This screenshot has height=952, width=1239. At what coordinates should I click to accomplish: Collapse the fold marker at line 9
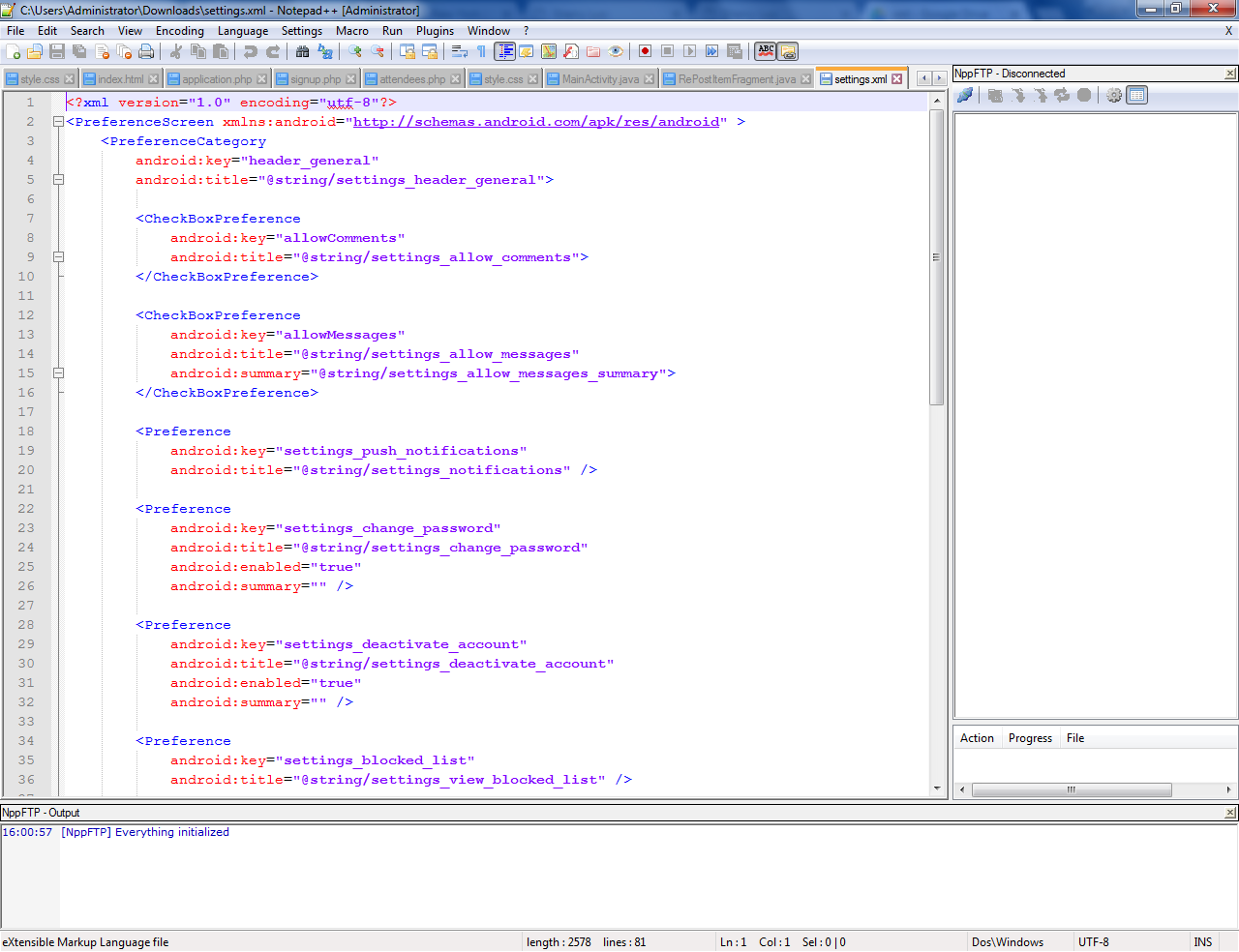pos(58,257)
